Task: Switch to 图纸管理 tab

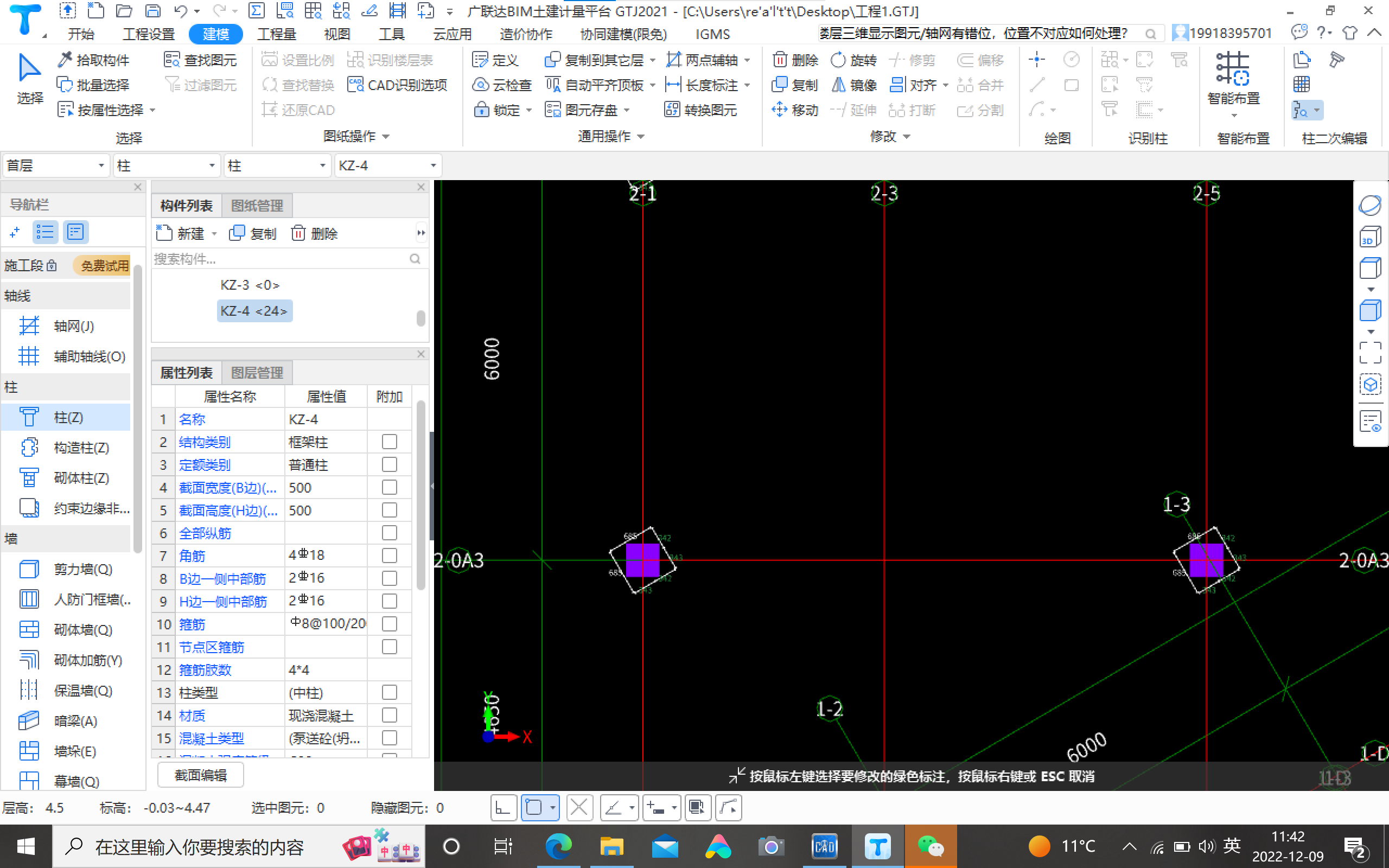Action: 257,206
